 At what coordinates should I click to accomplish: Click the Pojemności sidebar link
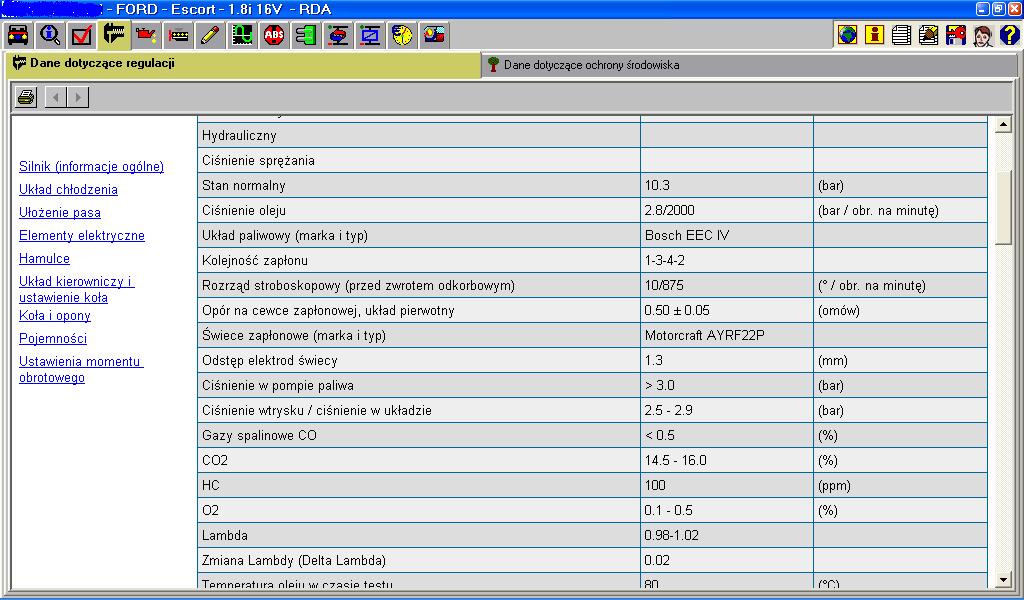tap(53, 339)
